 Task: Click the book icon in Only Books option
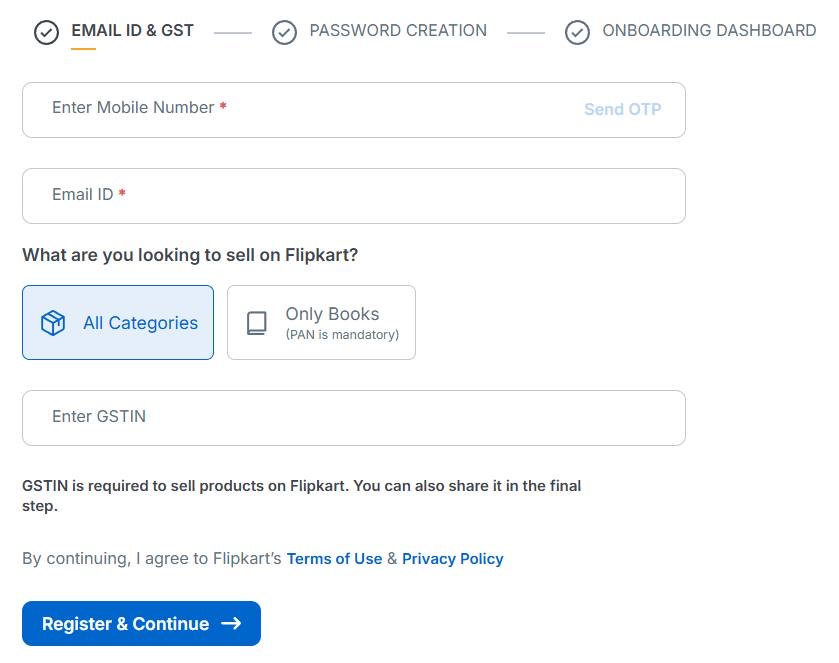258,322
